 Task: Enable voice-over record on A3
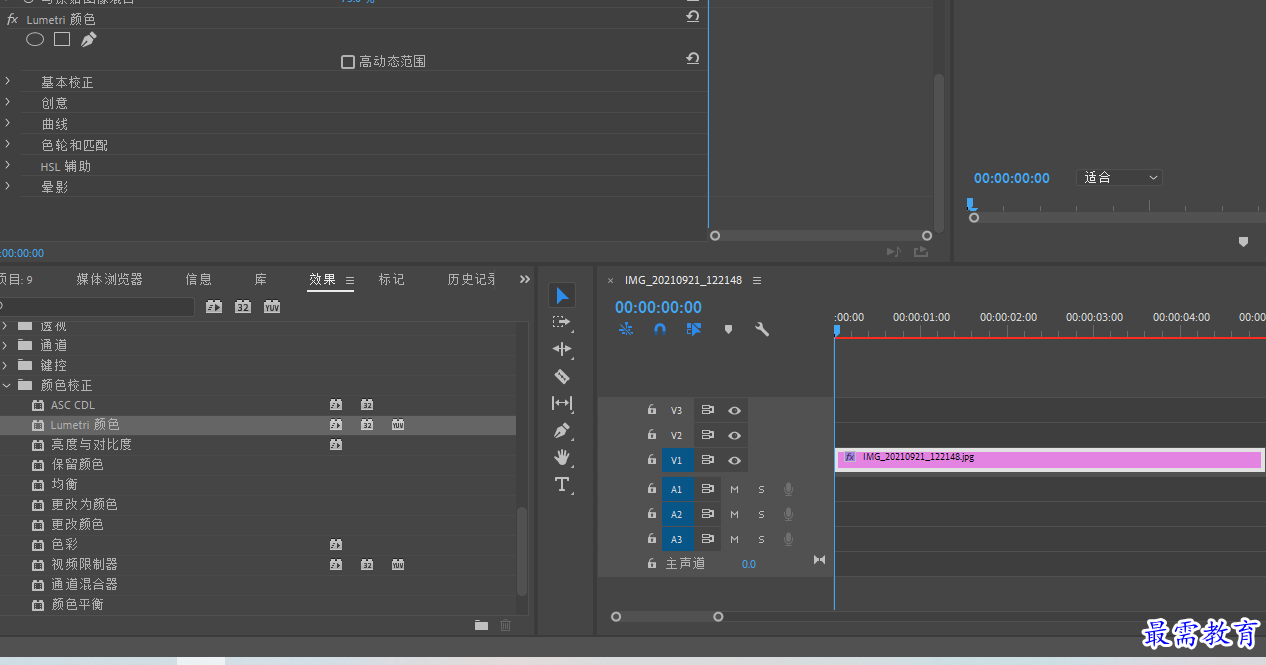click(788, 539)
